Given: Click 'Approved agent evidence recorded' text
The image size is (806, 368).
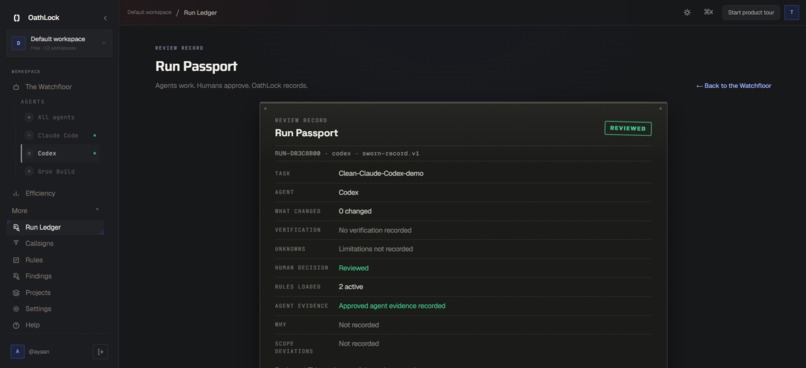Looking at the screenshot, I should tap(392, 306).
